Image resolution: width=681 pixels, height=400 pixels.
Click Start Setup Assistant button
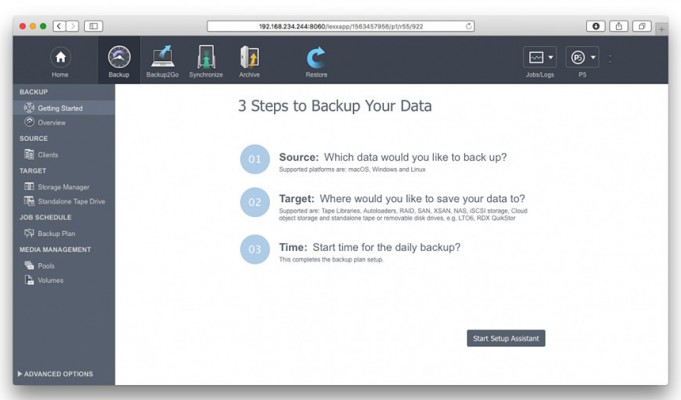click(x=506, y=338)
